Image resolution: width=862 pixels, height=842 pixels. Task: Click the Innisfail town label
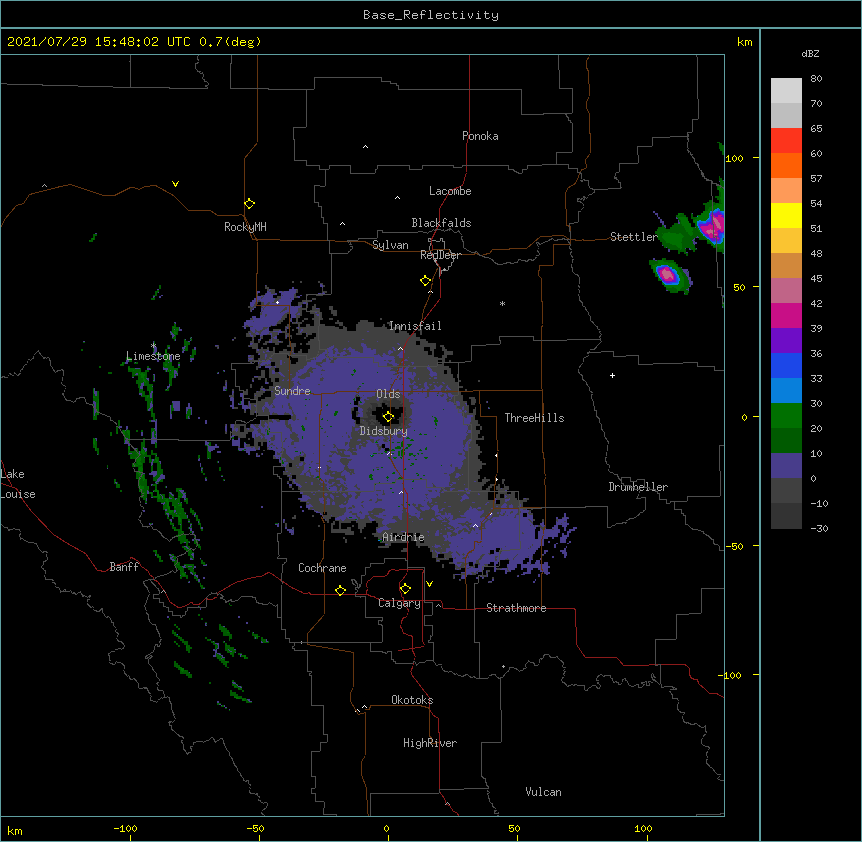[x=415, y=326]
